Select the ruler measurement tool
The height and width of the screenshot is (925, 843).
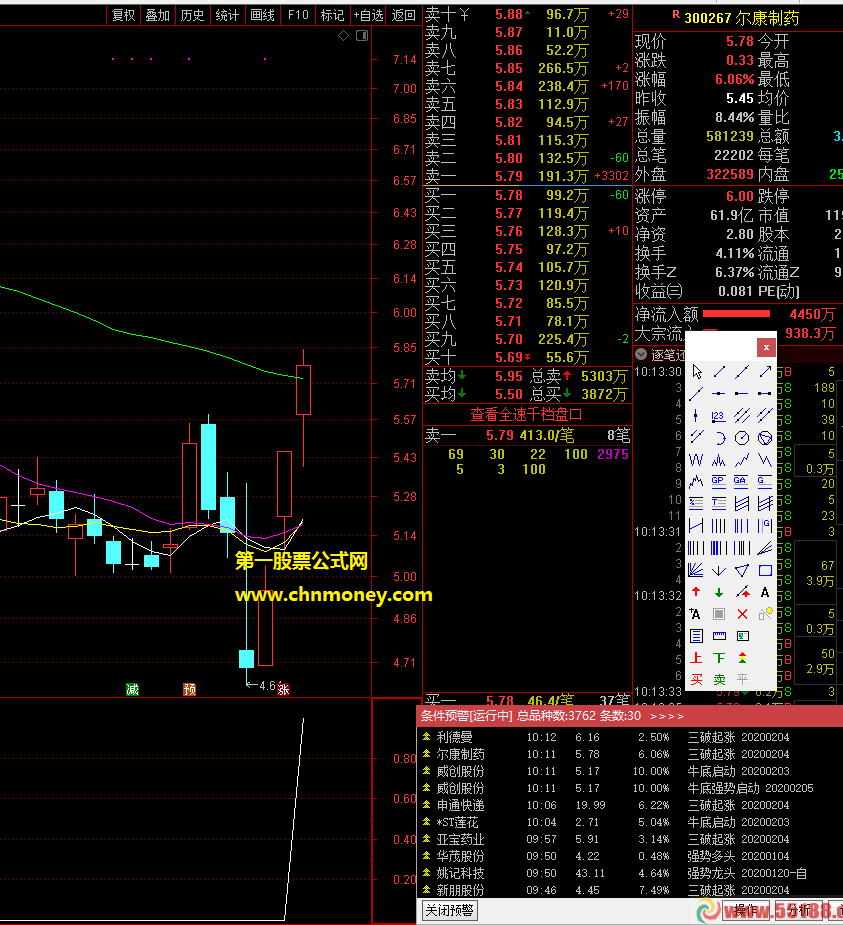(x=719, y=636)
